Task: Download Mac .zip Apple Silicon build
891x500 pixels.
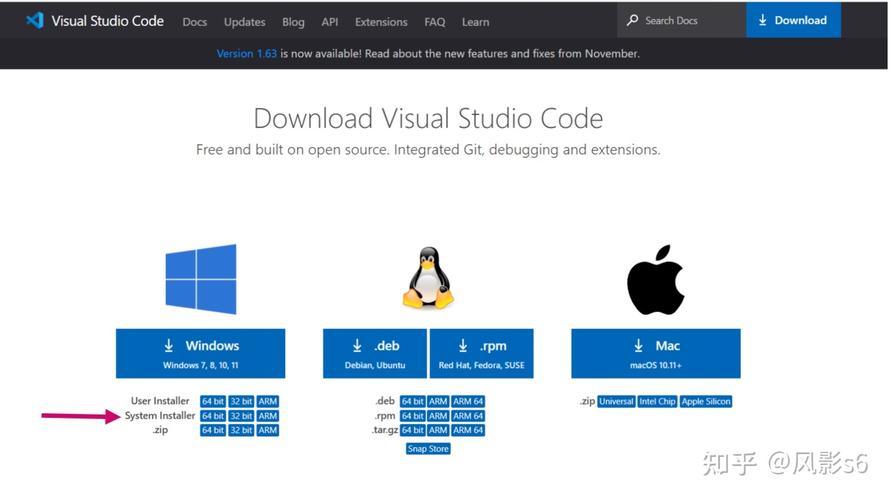Action: [x=706, y=401]
